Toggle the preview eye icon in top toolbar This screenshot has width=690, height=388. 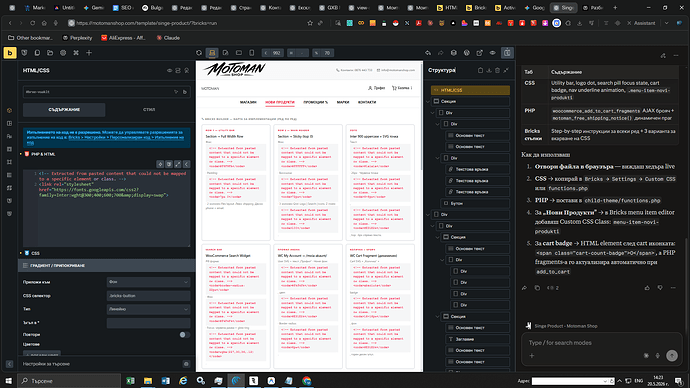point(492,53)
